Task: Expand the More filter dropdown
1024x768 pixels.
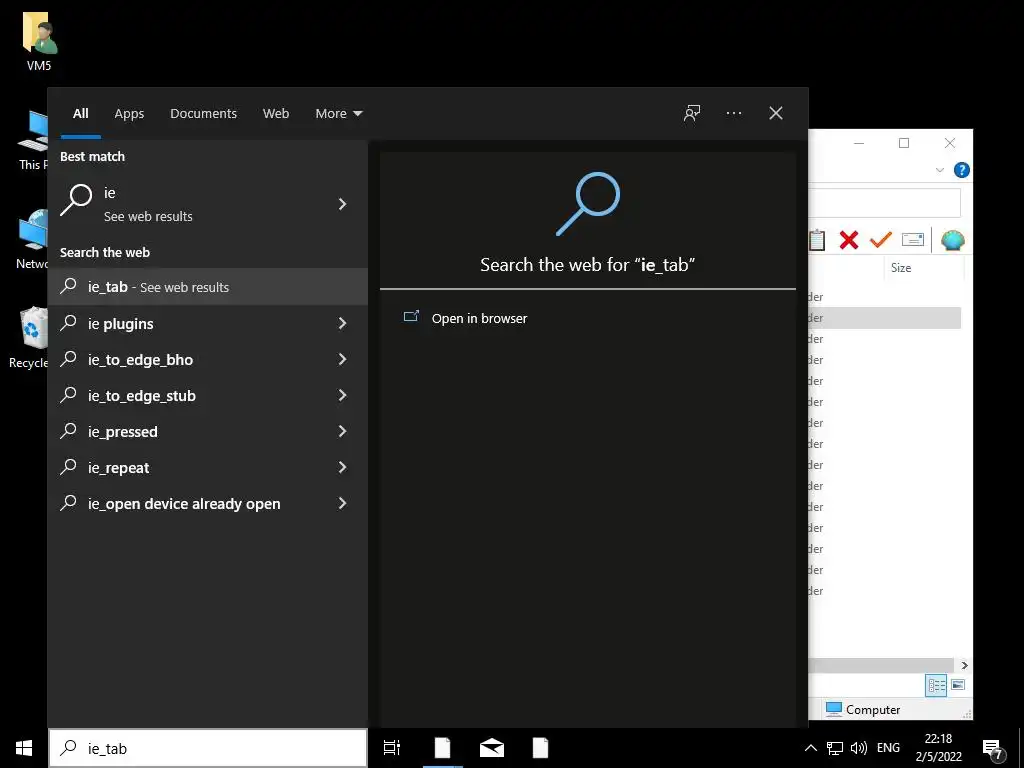Action: pyautogui.click(x=338, y=114)
